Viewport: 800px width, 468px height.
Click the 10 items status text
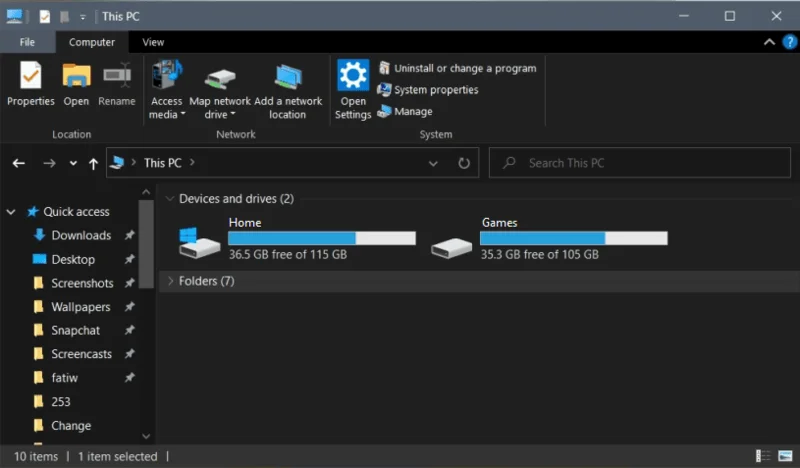coord(36,456)
